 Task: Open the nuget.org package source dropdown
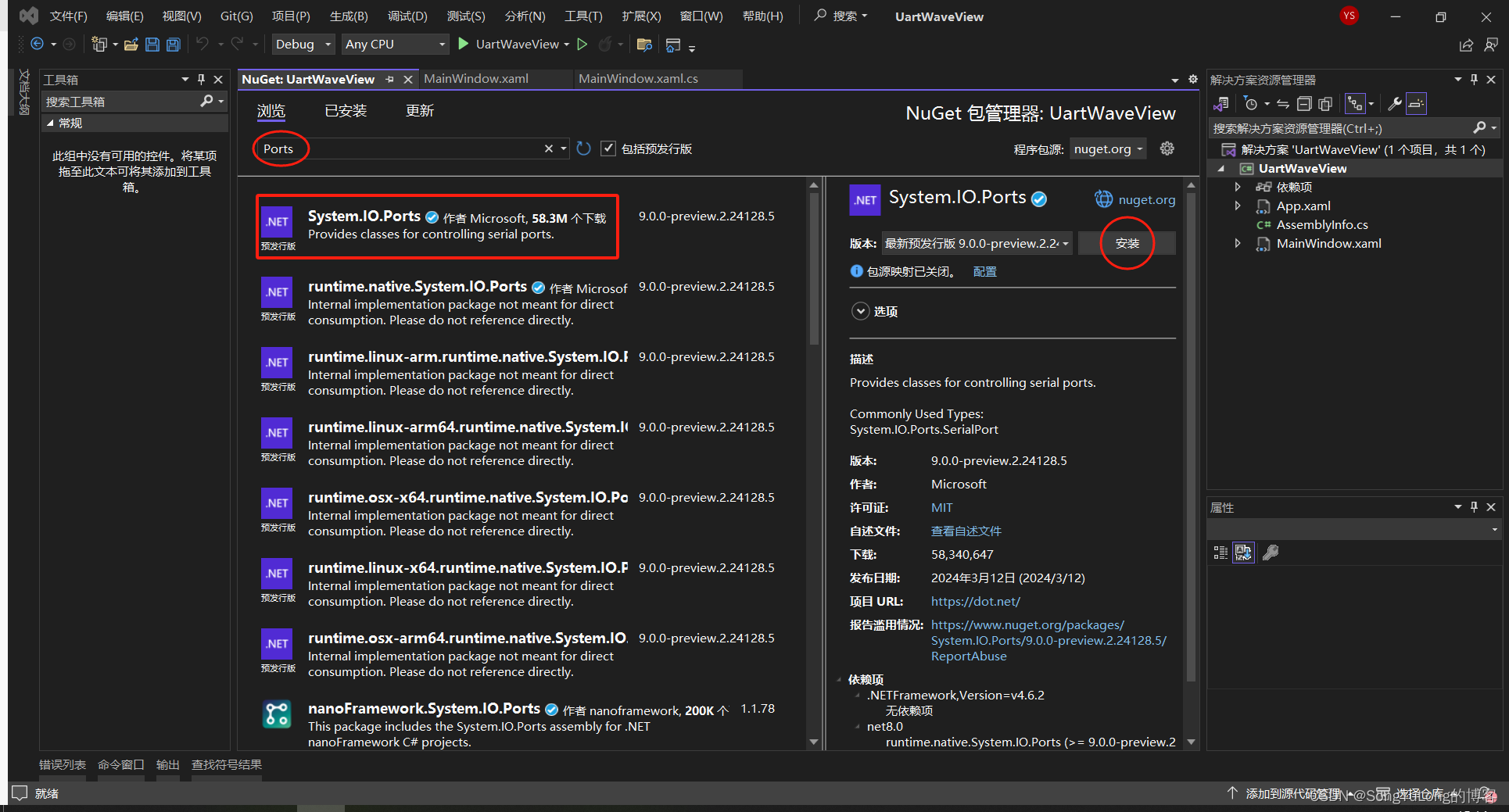tap(1108, 148)
